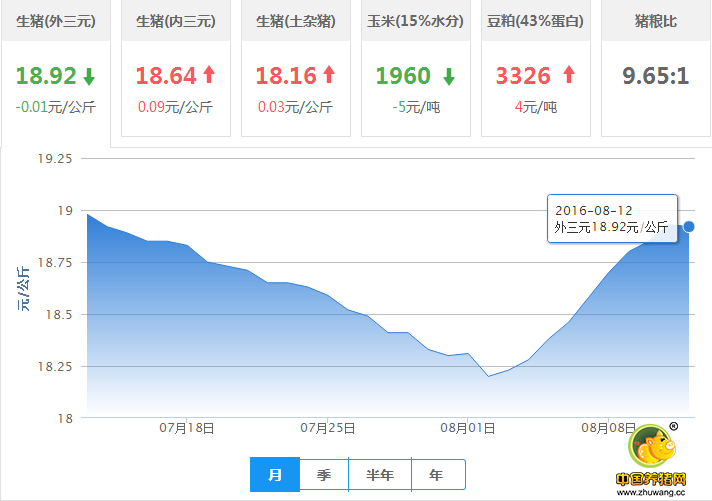Switch chart to 半年 half-year range
This screenshot has width=712, height=501.
[379, 475]
